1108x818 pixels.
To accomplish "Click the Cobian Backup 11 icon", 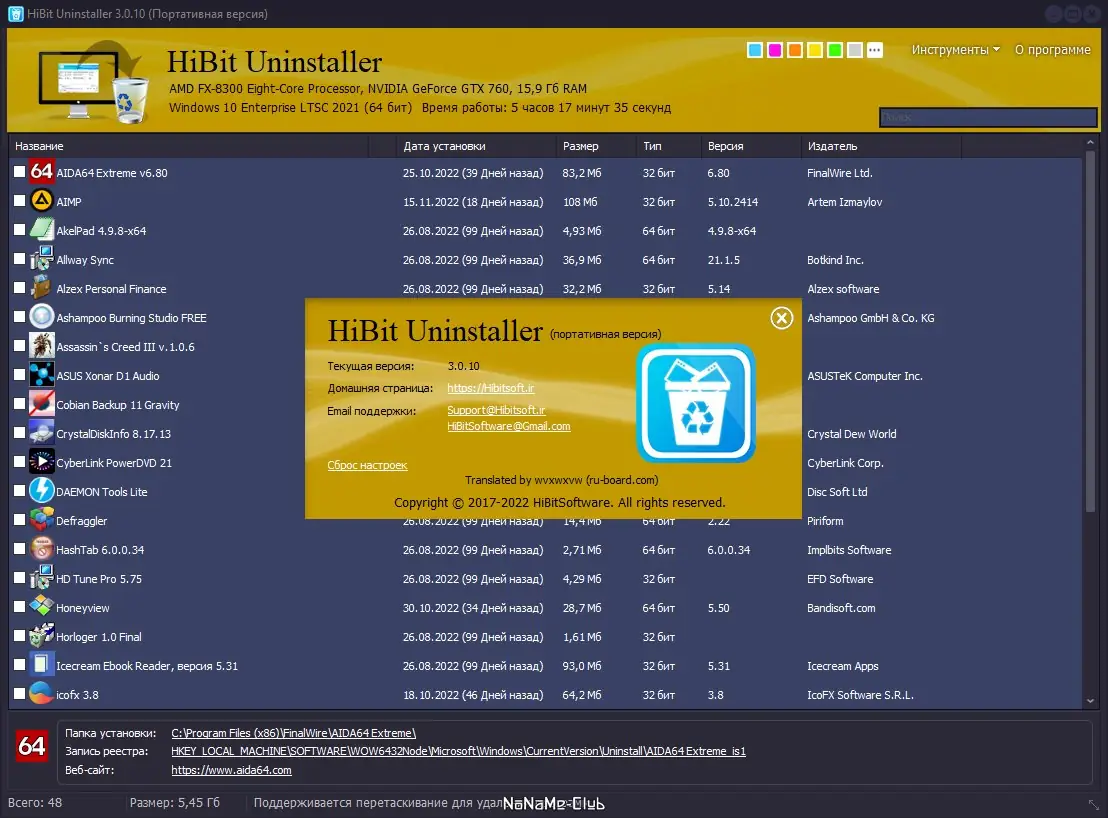I will coord(42,404).
